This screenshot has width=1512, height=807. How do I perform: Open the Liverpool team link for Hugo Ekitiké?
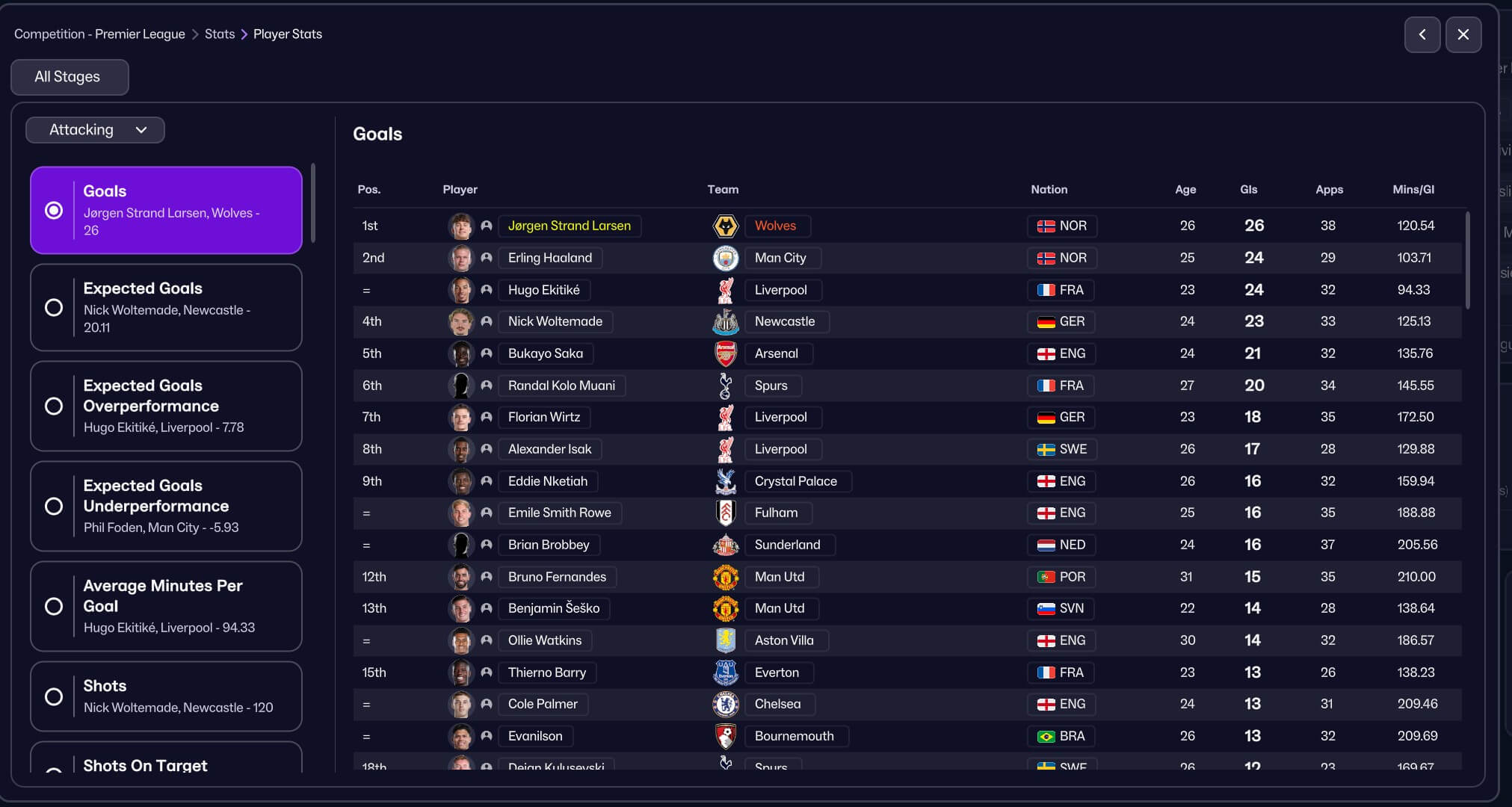point(780,290)
